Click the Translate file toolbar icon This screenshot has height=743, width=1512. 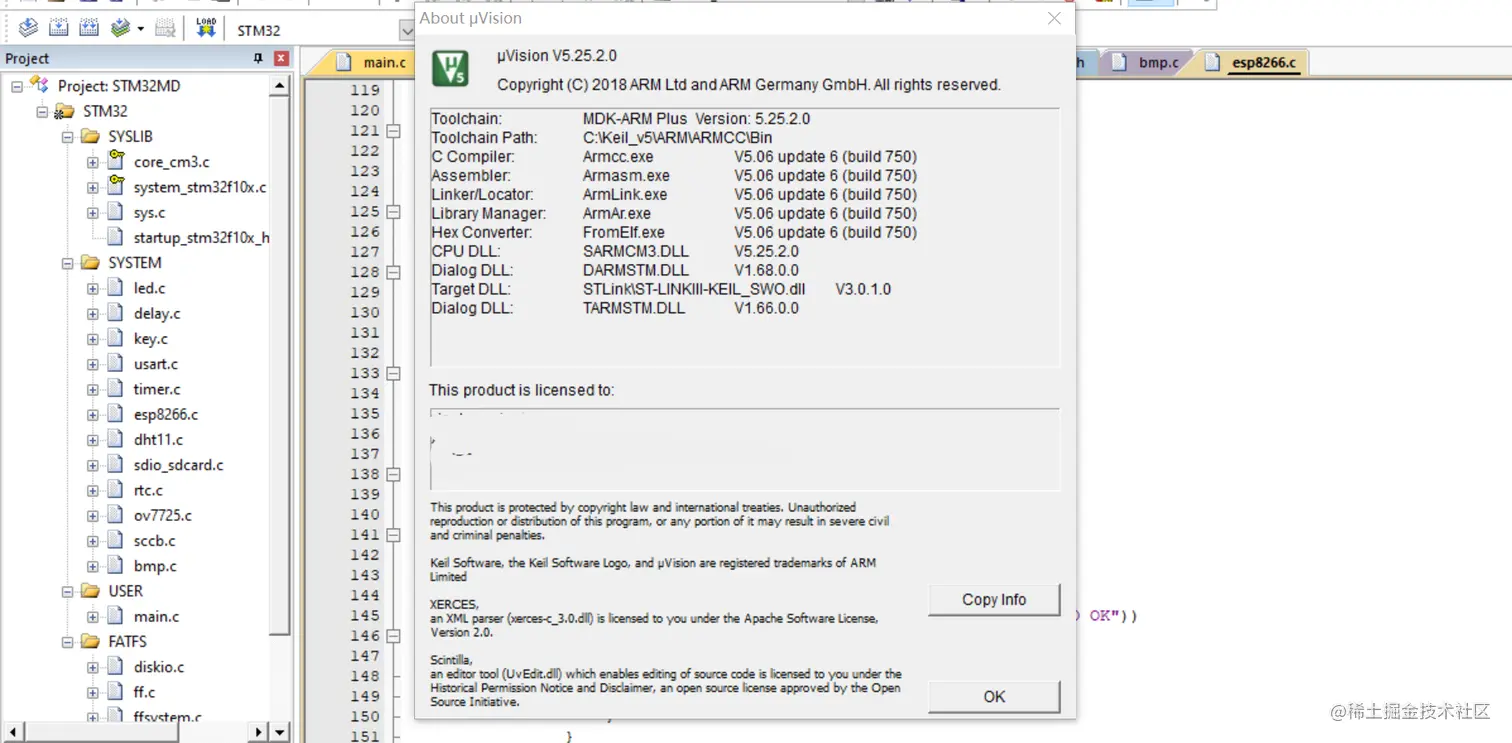point(28,28)
